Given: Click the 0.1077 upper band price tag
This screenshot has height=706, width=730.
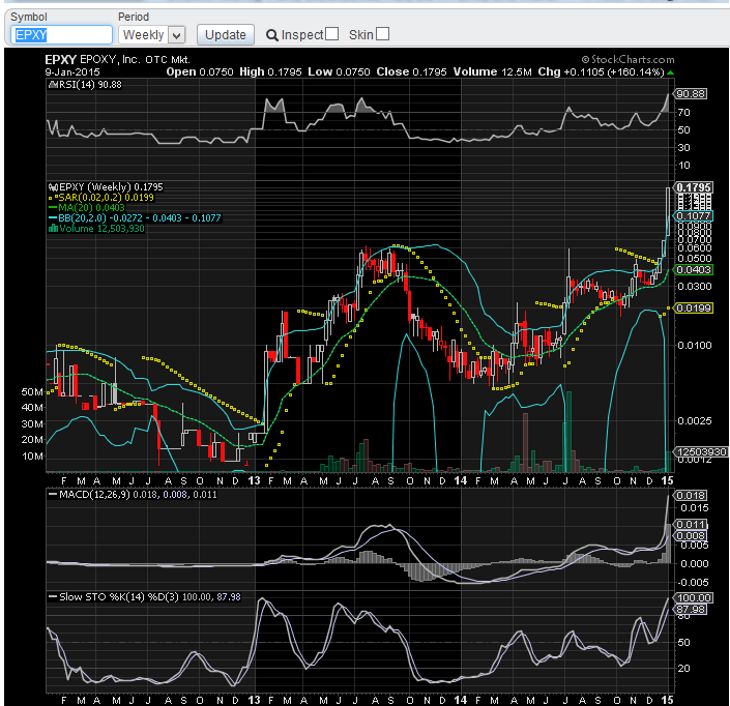Looking at the screenshot, I should point(693,216).
